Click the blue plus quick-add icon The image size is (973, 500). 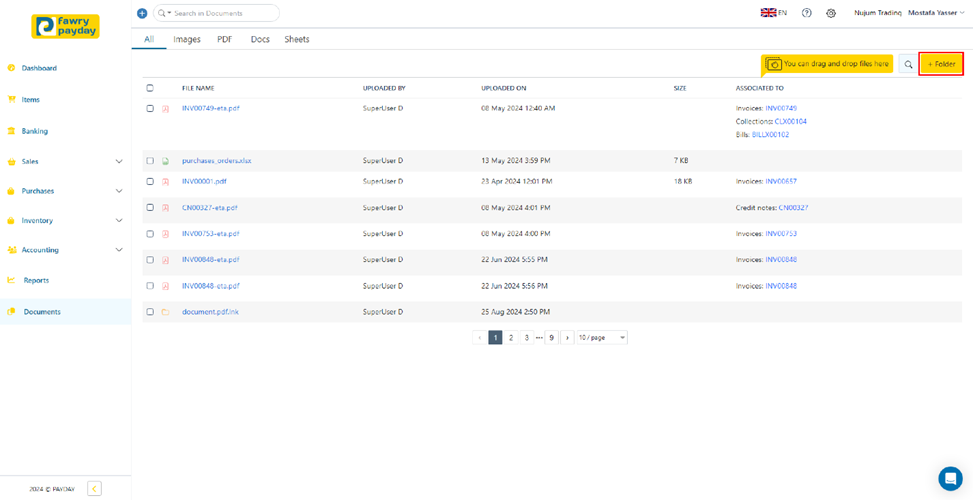coord(142,13)
